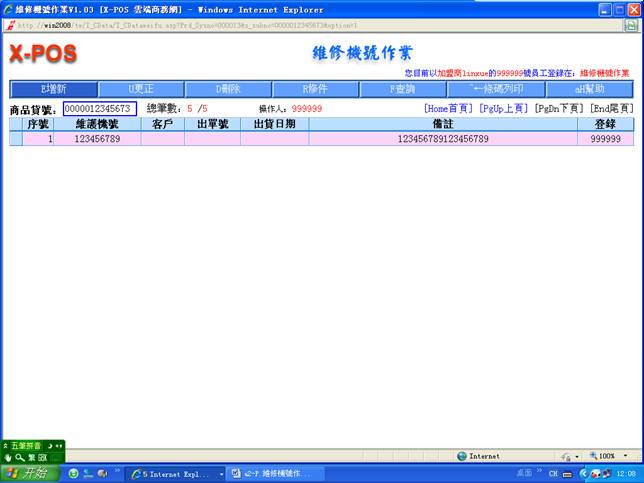This screenshot has width=644, height=483.
Task: Click the E增新 (add new) button
Action: (x=54, y=89)
